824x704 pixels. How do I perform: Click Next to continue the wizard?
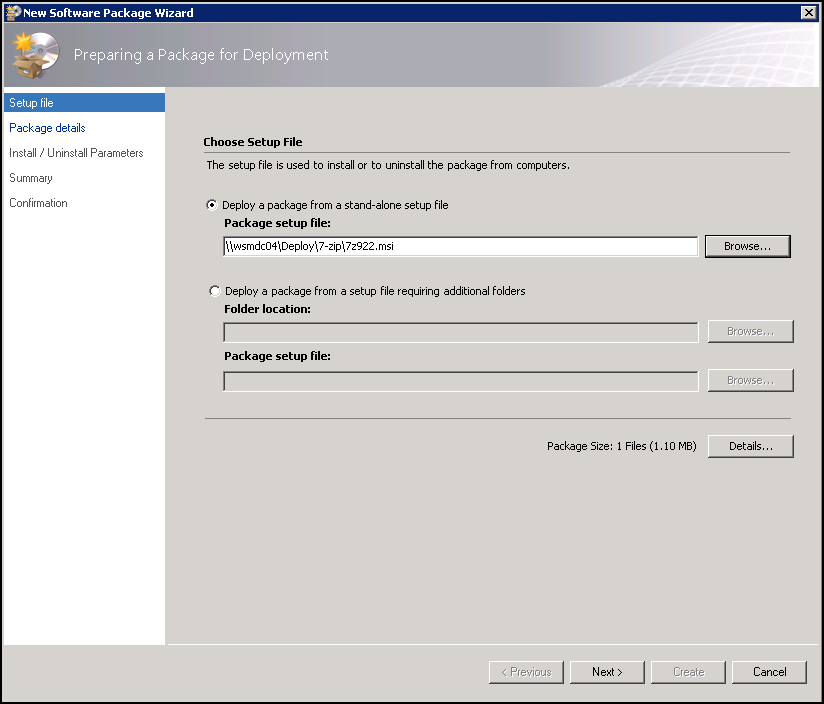[x=607, y=671]
